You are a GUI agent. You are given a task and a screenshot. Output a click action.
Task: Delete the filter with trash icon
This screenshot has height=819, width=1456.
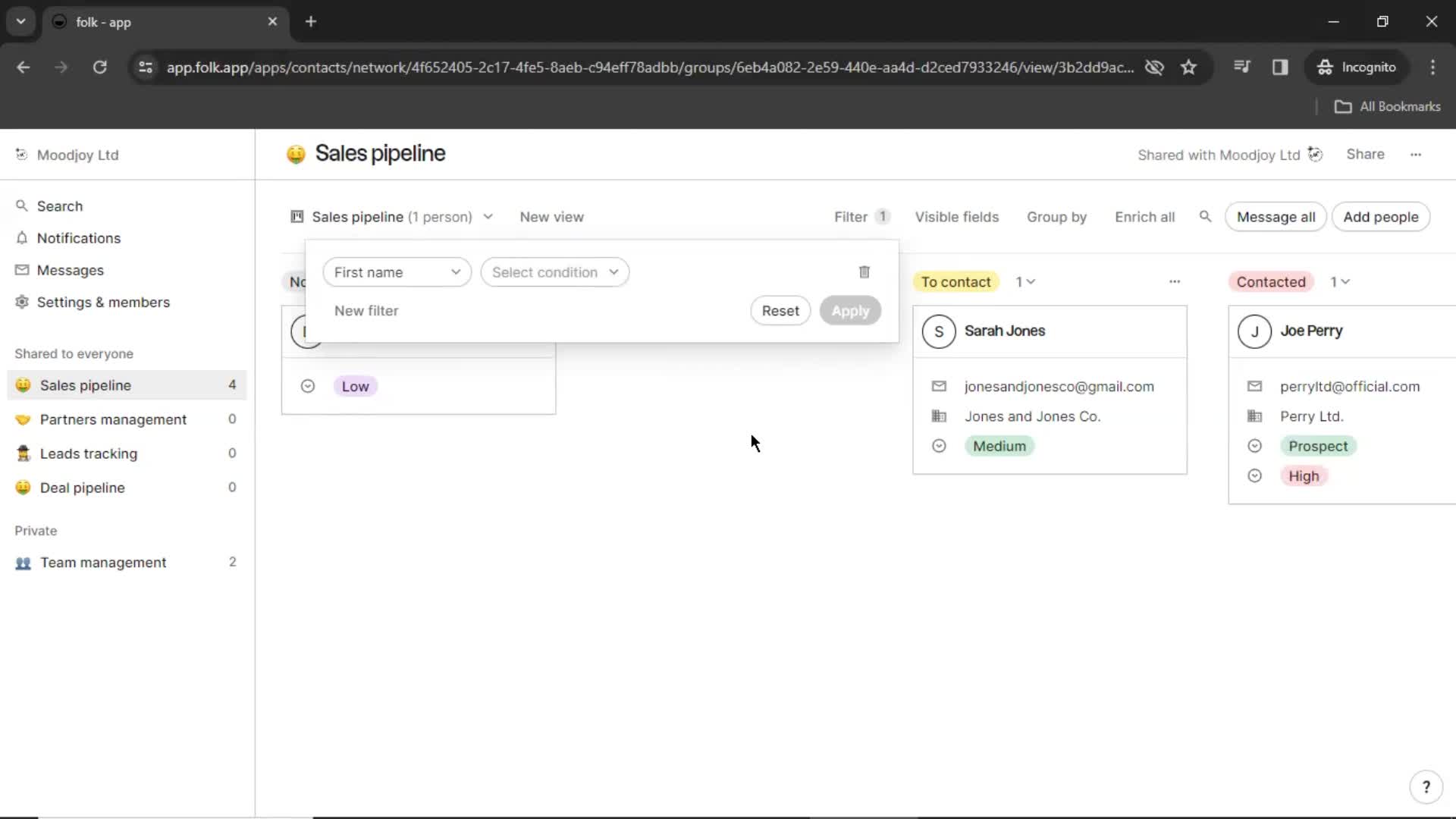[x=864, y=271]
